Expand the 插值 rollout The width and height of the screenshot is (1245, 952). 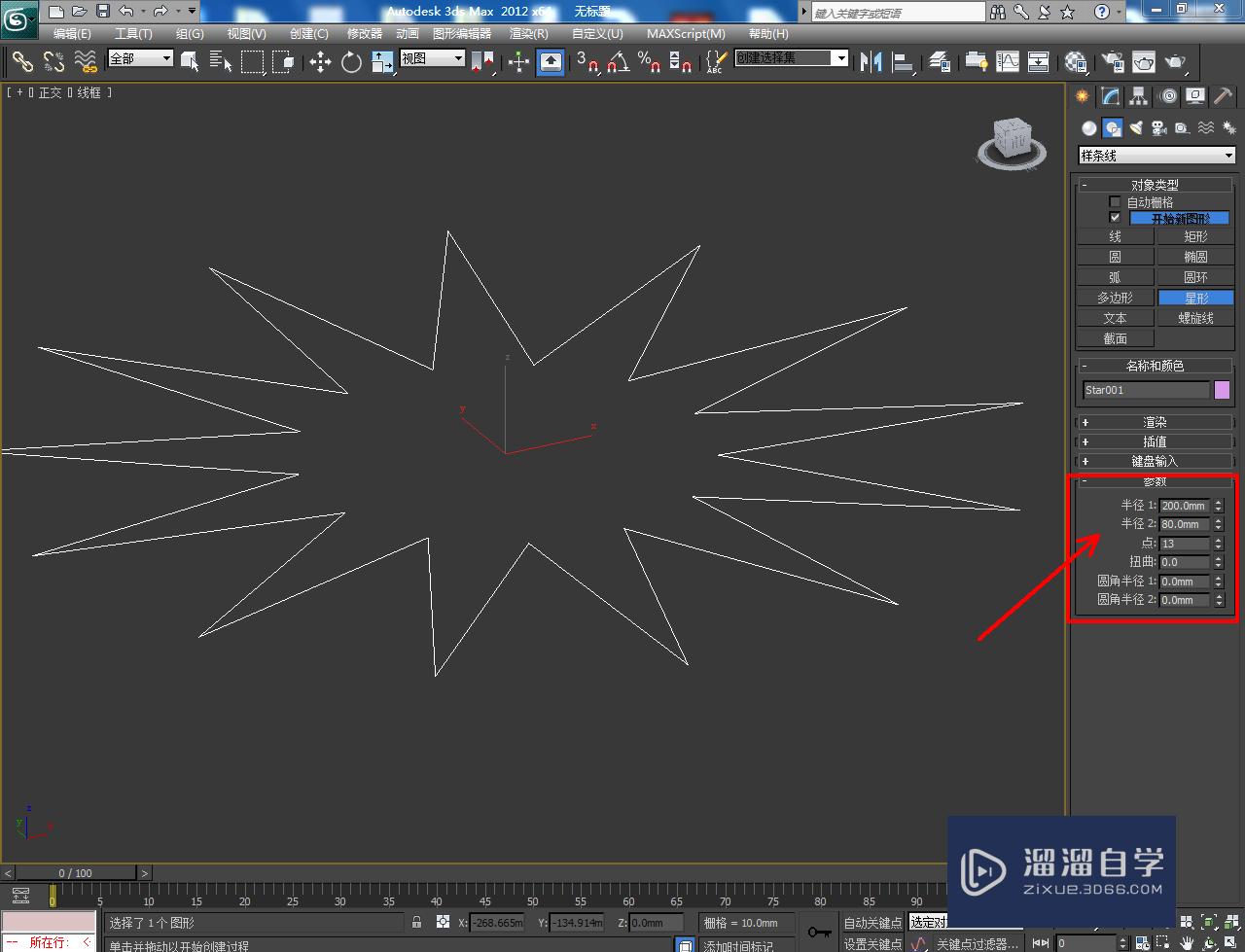coord(1155,441)
